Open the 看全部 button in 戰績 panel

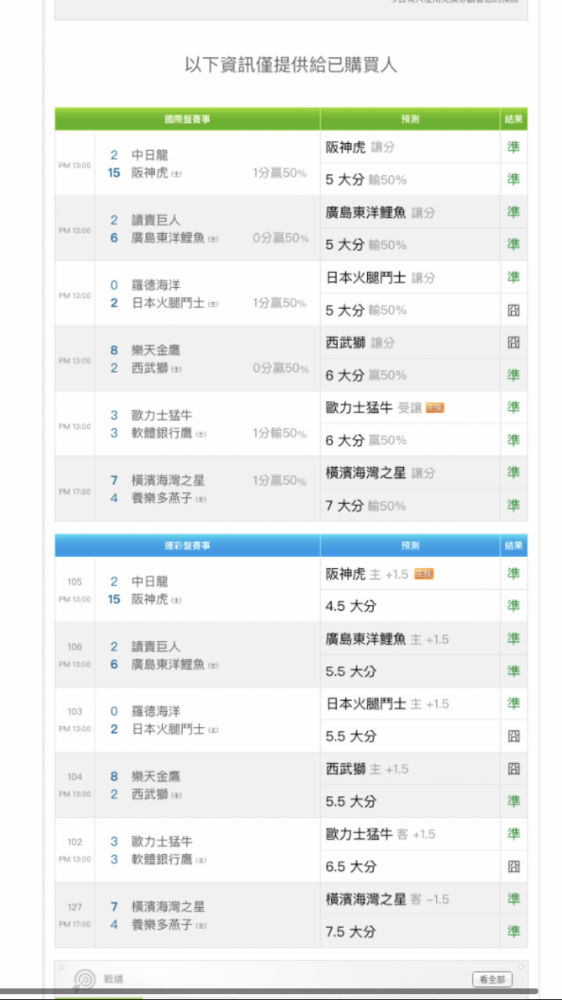pyautogui.click(x=492, y=979)
